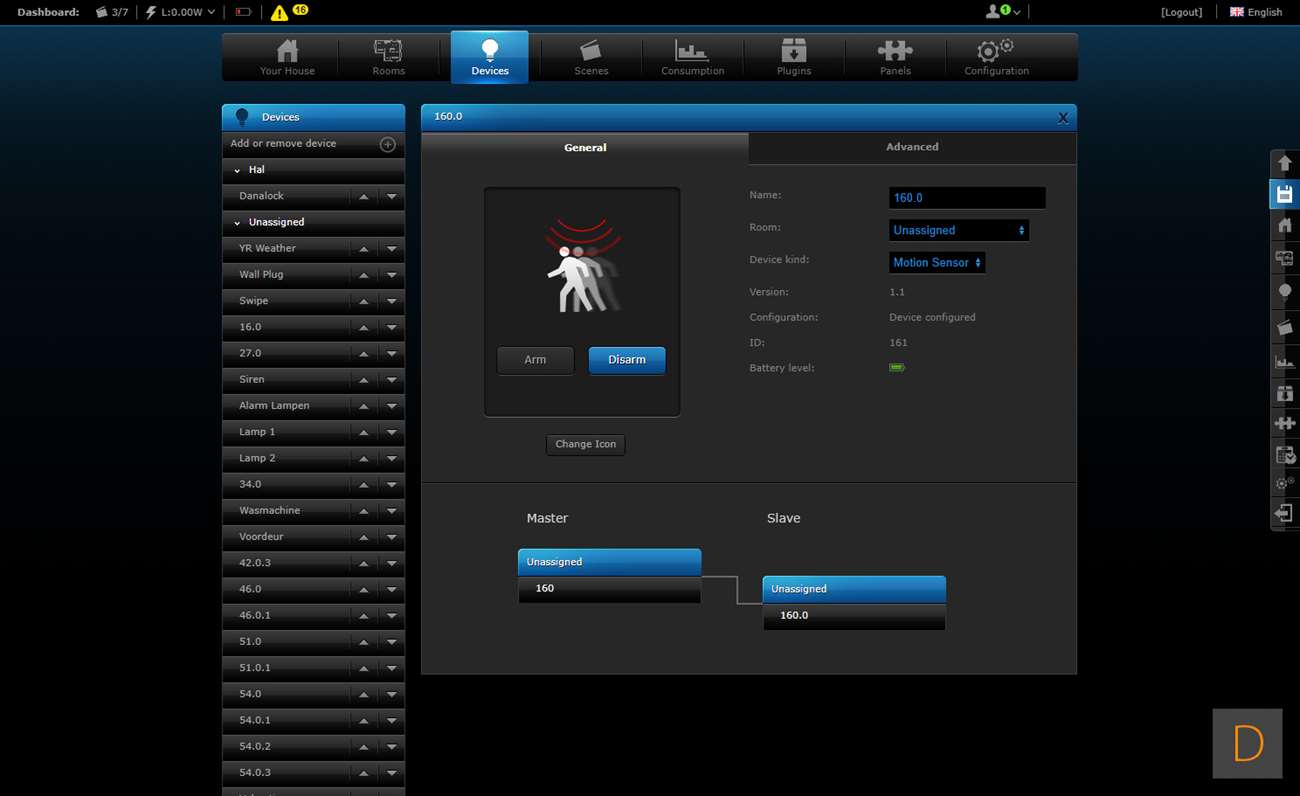The width and height of the screenshot is (1300, 796).
Task: Open the Rooms menu tab
Action: click(388, 56)
